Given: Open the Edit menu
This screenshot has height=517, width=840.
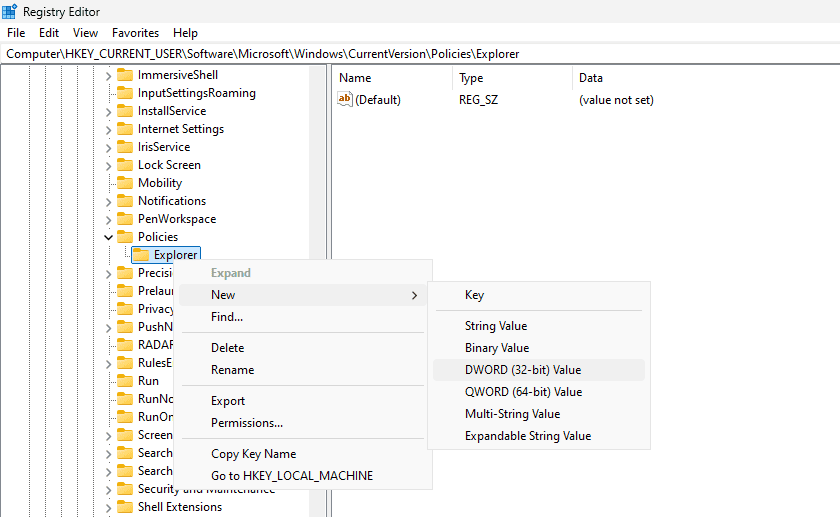Looking at the screenshot, I should (49, 33).
